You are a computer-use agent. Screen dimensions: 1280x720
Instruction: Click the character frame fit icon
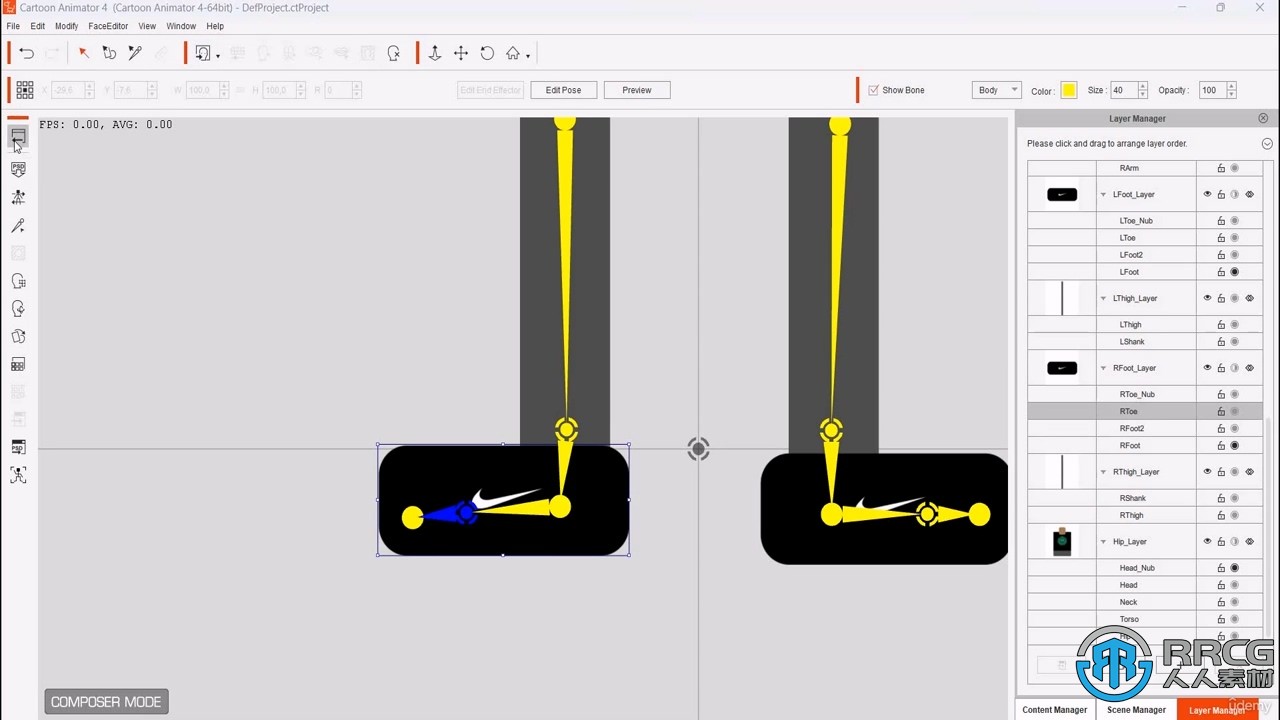[18, 475]
